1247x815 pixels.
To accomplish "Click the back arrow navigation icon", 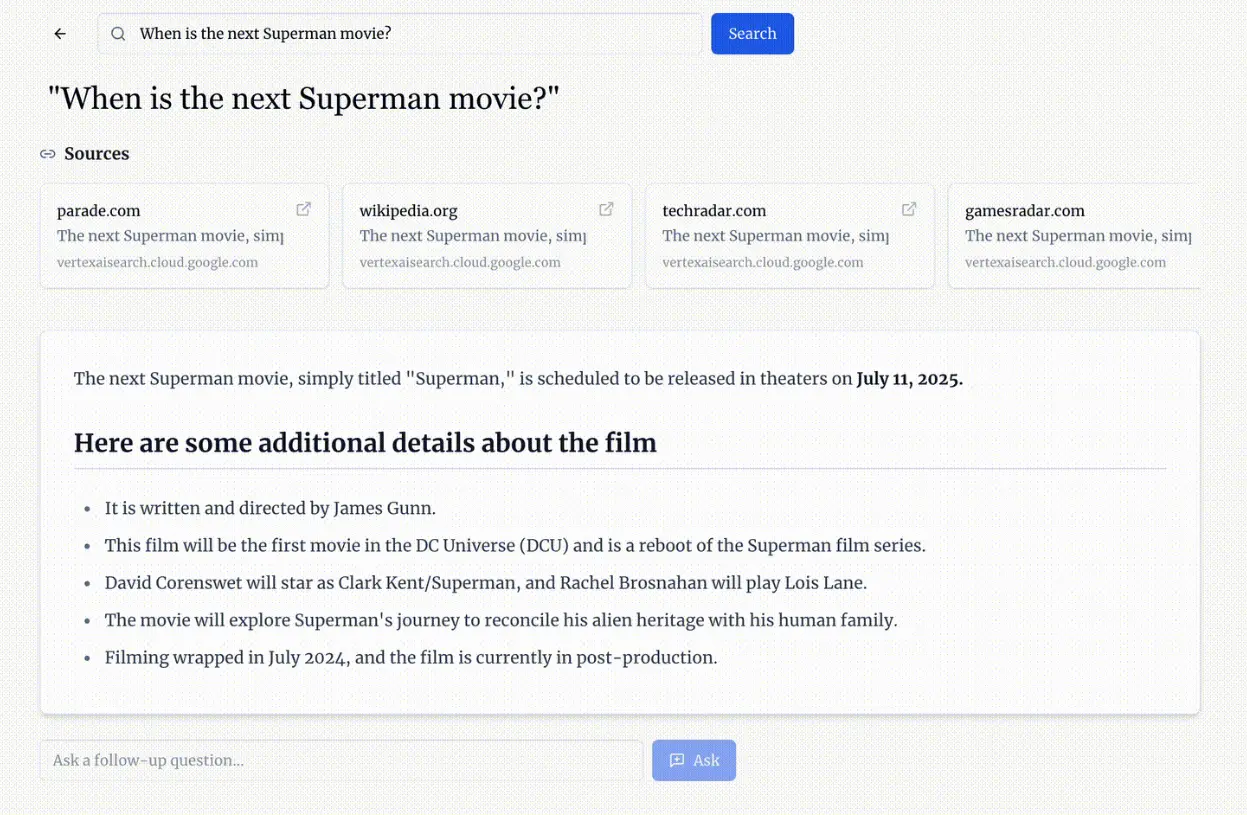I will [x=59, y=33].
